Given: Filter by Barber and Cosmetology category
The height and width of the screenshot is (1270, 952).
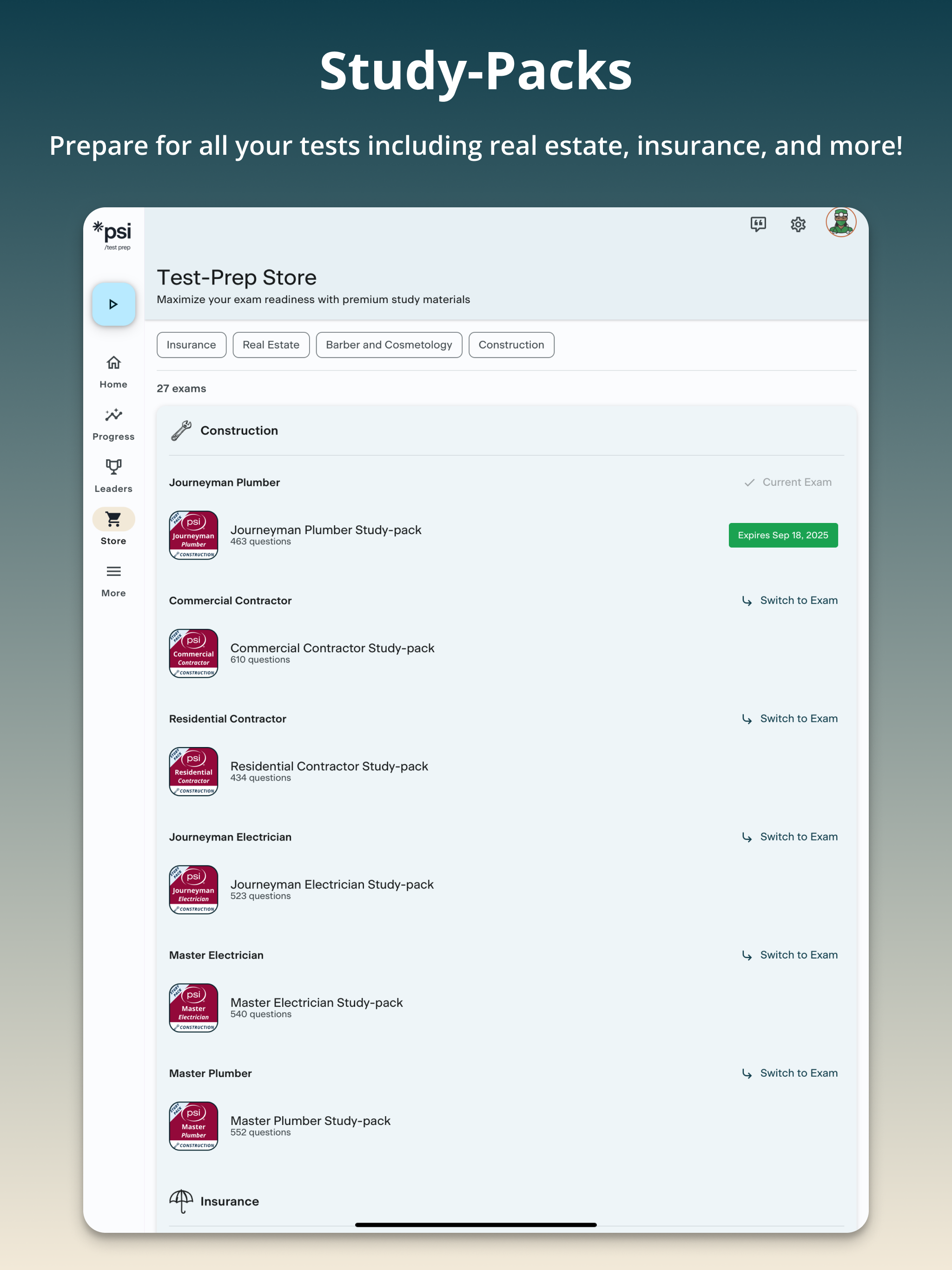Looking at the screenshot, I should pyautogui.click(x=389, y=345).
